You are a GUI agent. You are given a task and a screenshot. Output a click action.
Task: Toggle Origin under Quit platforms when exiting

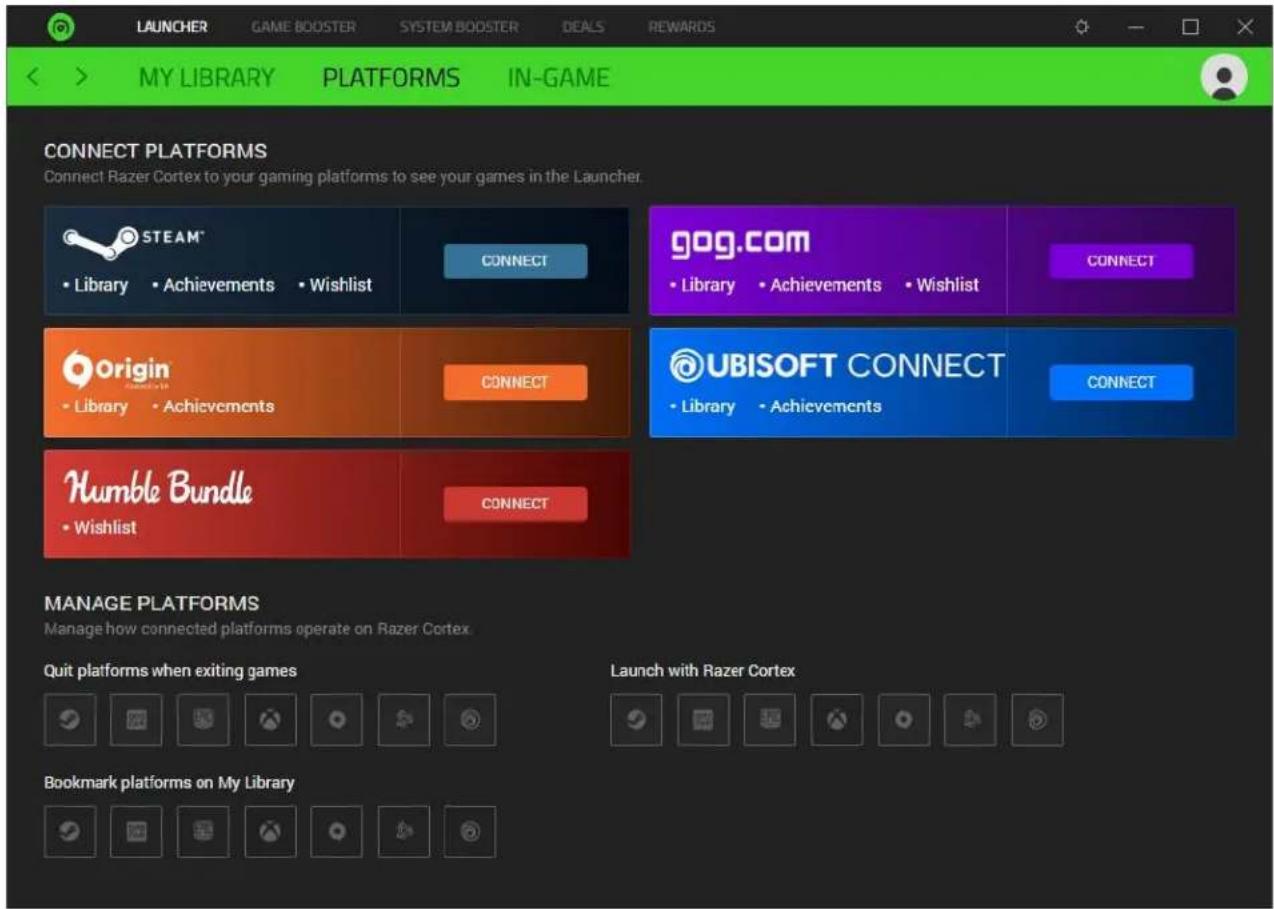click(337, 720)
